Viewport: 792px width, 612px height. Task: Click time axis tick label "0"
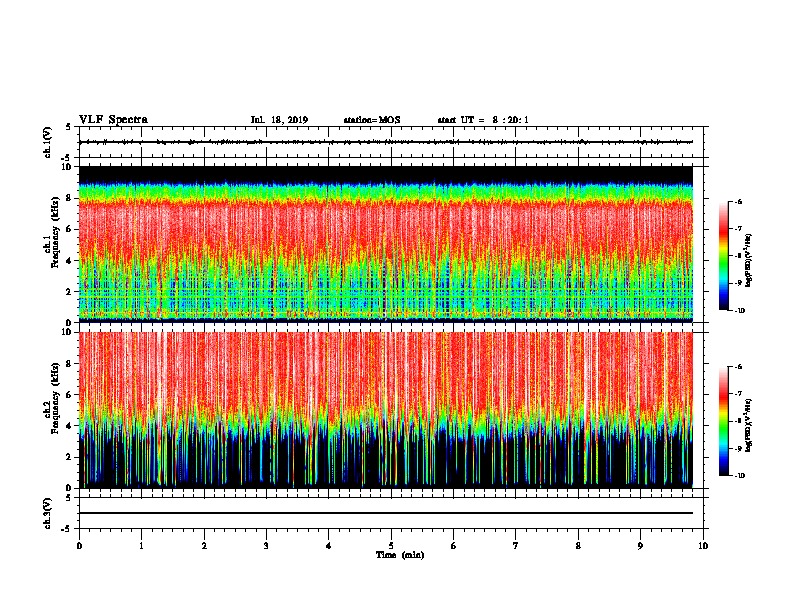point(79,546)
